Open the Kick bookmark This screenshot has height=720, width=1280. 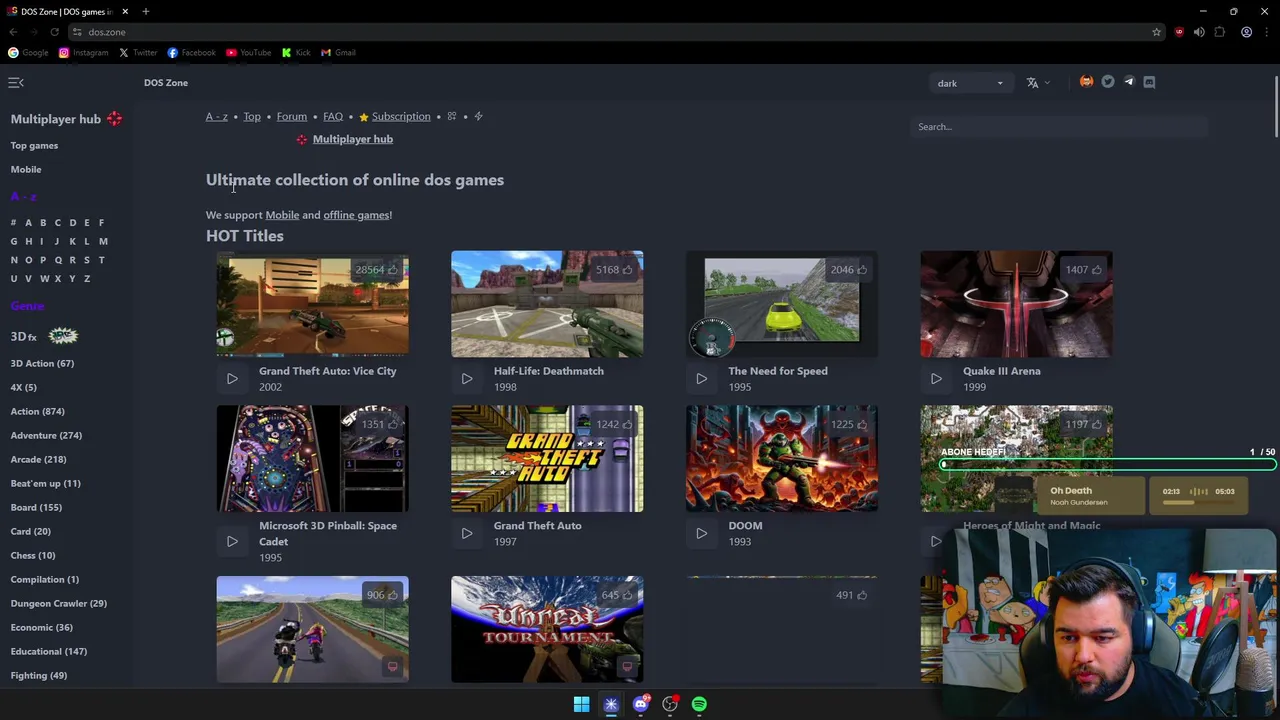pos(296,52)
